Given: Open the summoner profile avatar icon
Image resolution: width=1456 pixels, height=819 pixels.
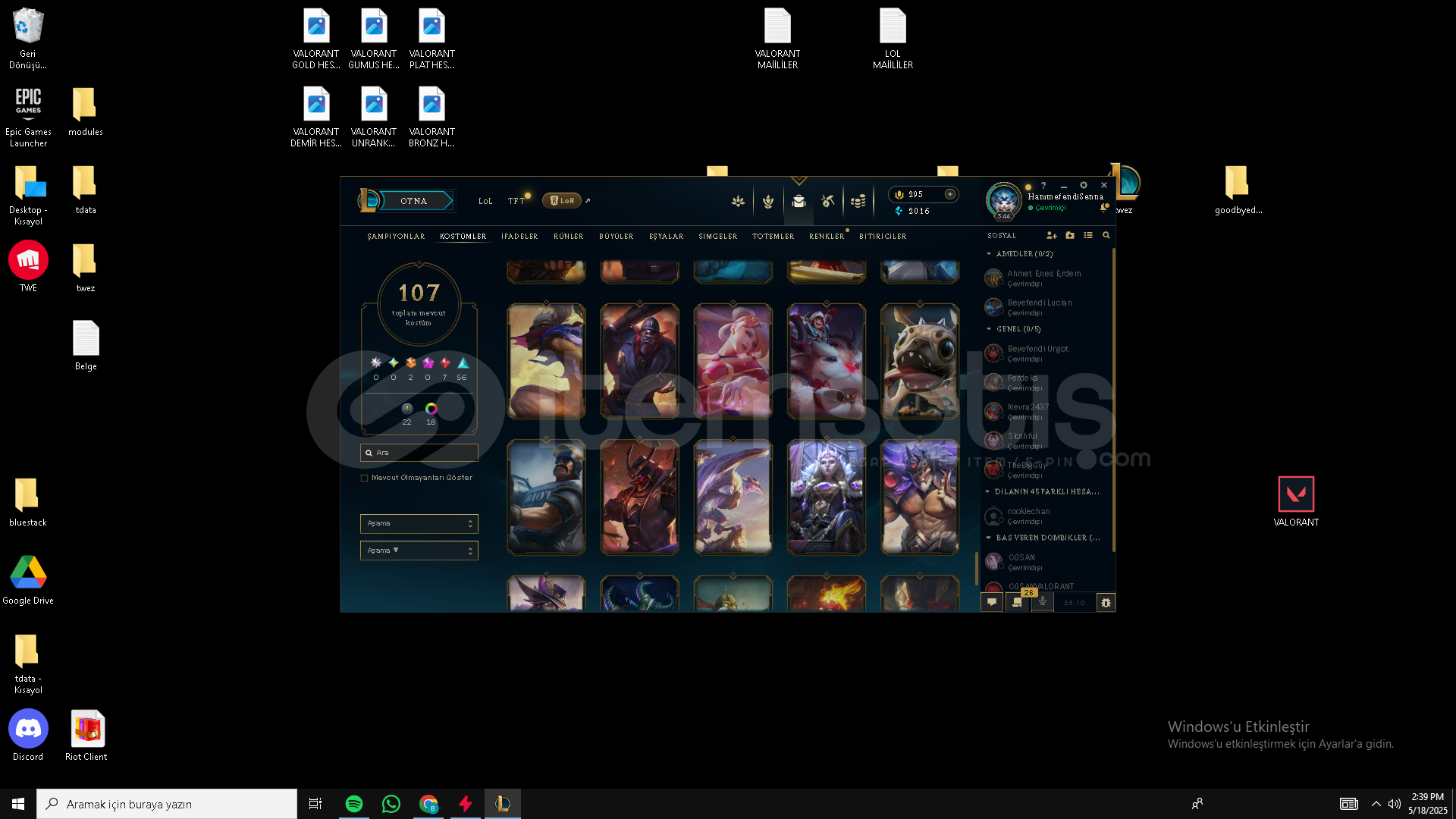Looking at the screenshot, I should coord(1003,200).
